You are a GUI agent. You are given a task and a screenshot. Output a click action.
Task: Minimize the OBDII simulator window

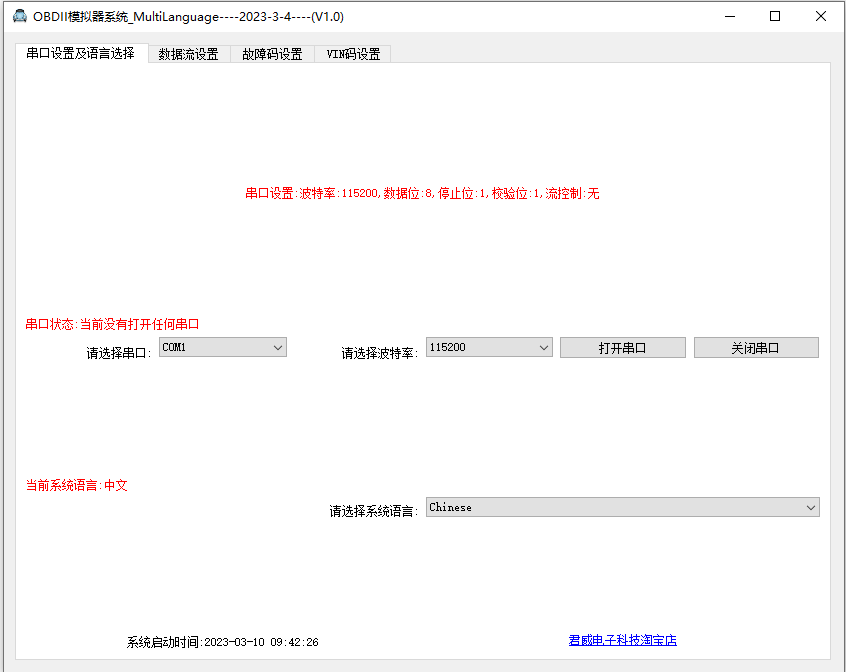click(731, 16)
